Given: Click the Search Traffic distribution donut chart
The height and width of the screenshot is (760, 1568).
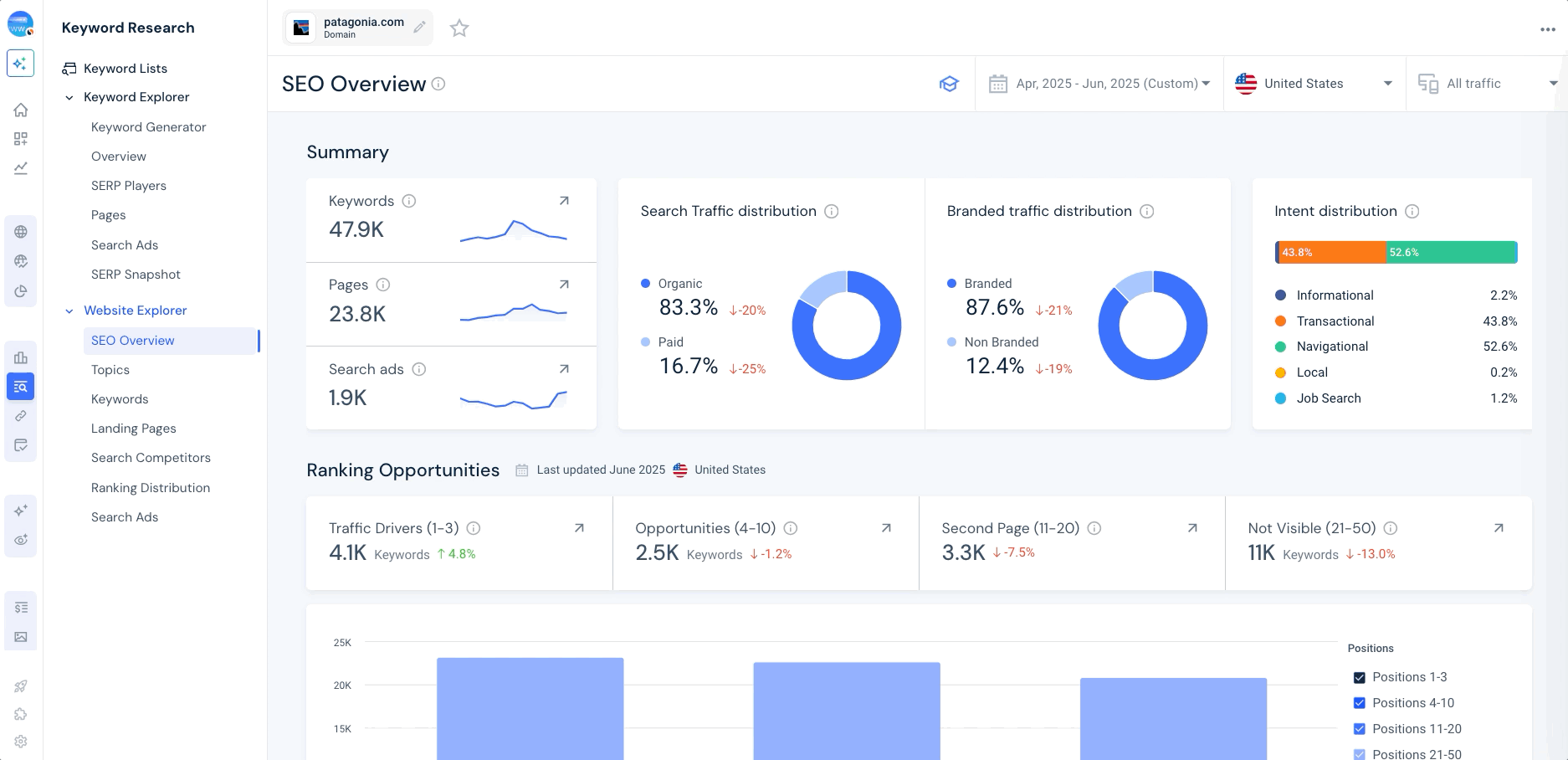Looking at the screenshot, I should point(847,325).
